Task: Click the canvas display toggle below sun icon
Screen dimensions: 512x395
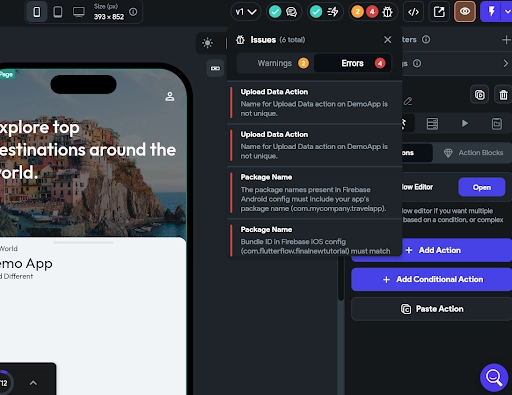Action: click(215, 68)
